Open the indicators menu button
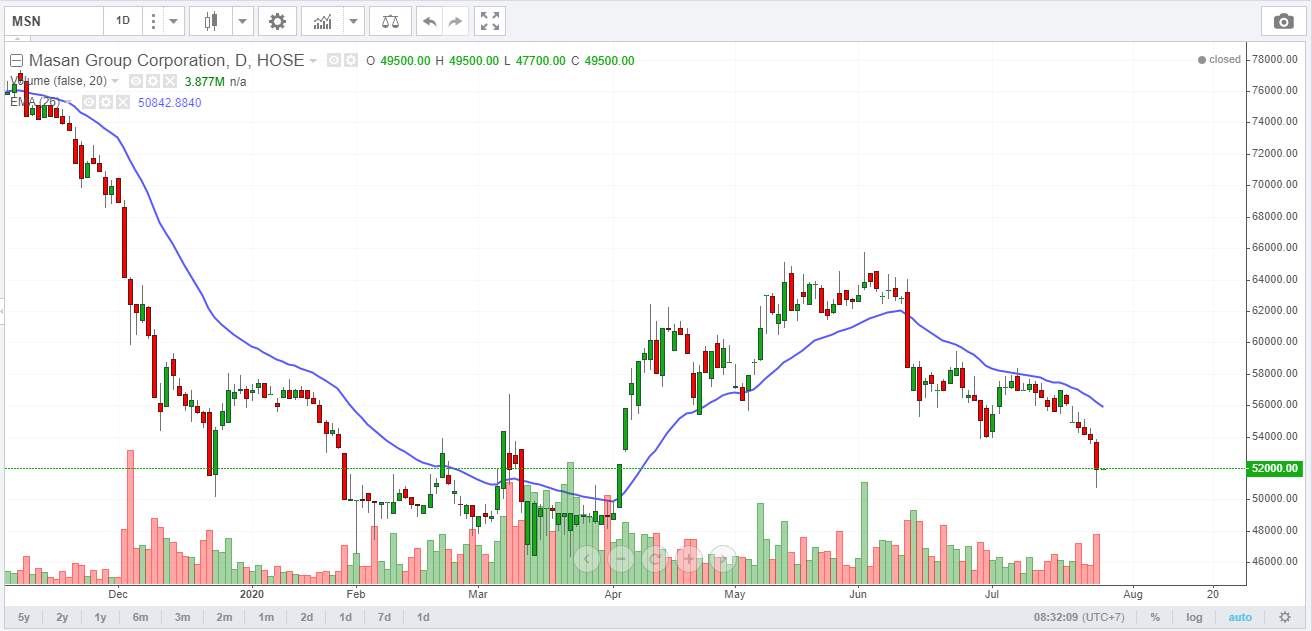 click(x=322, y=20)
